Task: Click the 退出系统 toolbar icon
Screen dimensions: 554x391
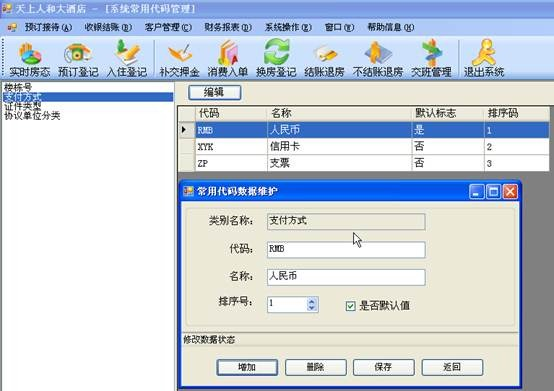Action: [x=484, y=59]
